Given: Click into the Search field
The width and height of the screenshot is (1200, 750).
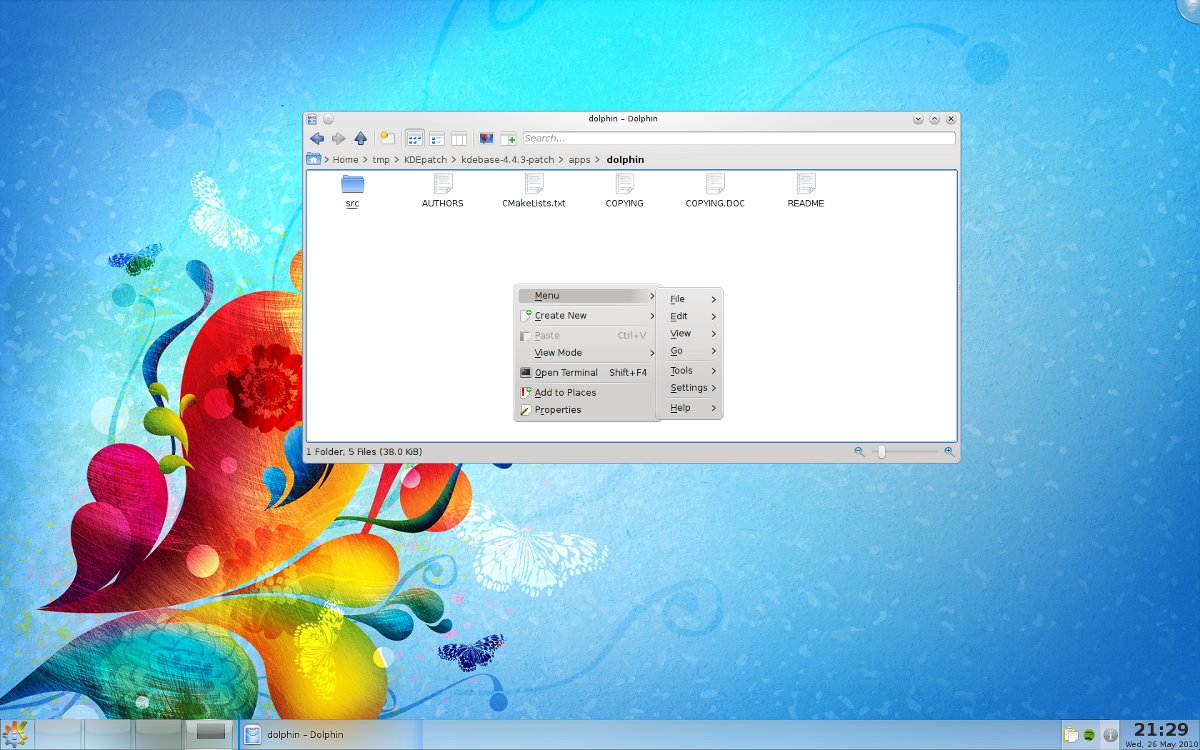Looking at the screenshot, I should [x=738, y=138].
